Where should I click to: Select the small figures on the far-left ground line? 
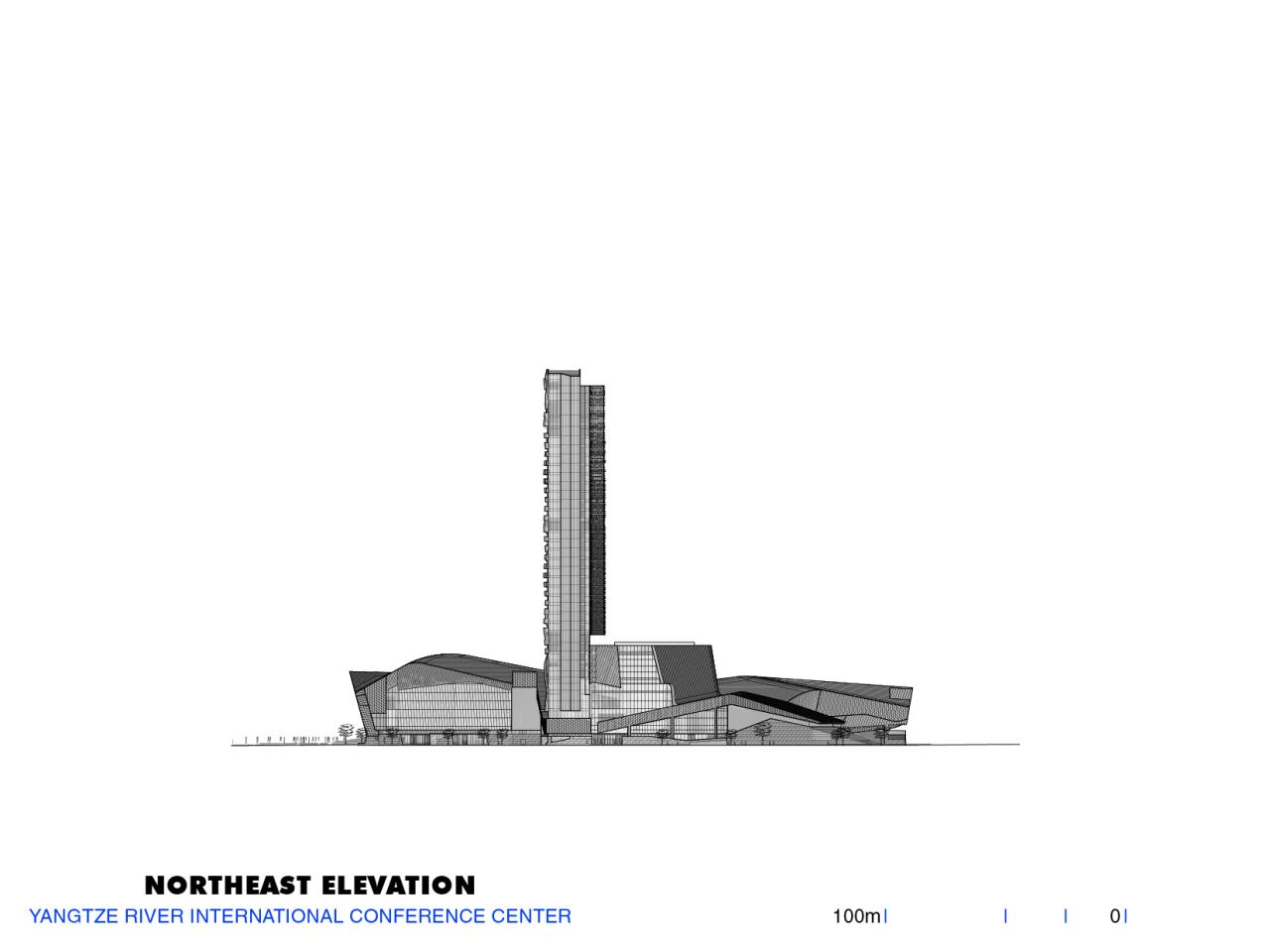tap(288, 740)
